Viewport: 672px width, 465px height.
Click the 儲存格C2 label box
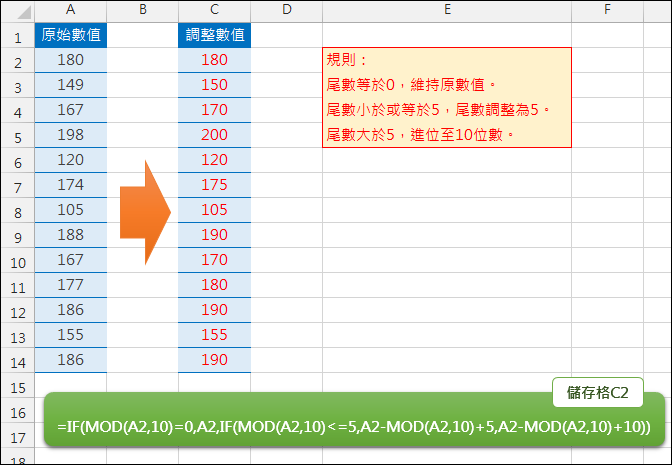(597, 392)
